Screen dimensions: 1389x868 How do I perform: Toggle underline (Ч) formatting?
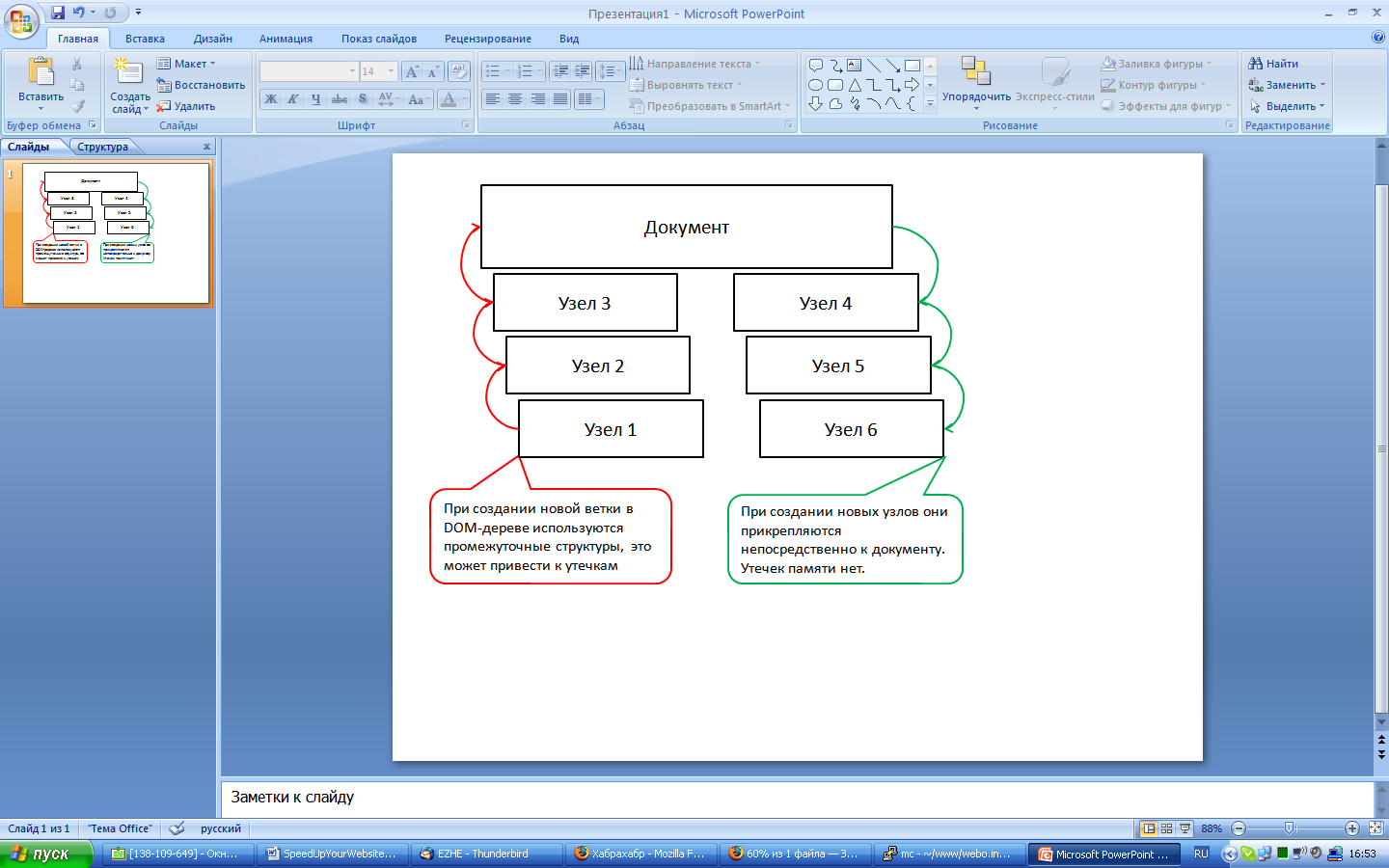pos(315,99)
